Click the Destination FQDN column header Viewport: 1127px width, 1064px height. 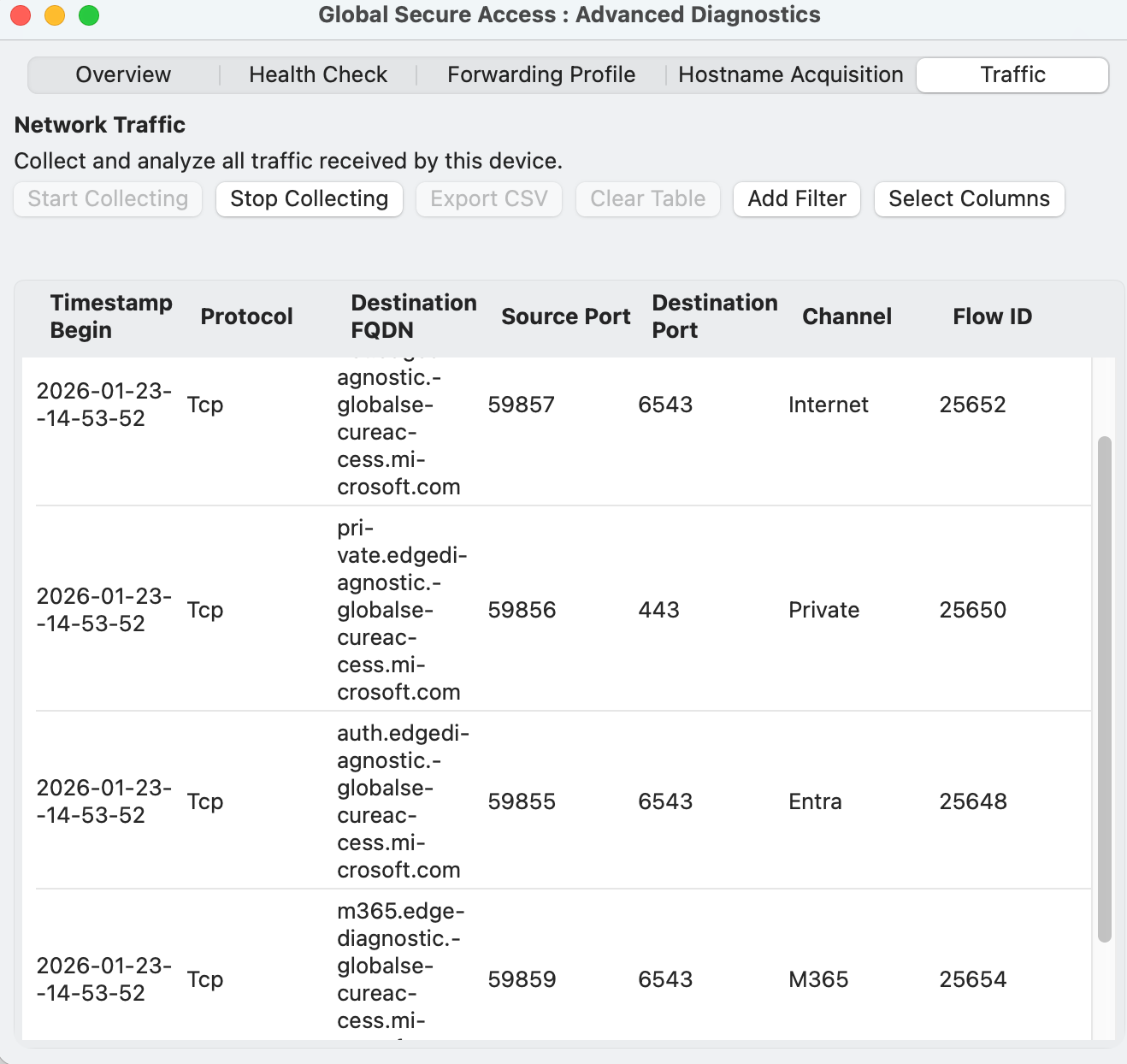click(413, 316)
